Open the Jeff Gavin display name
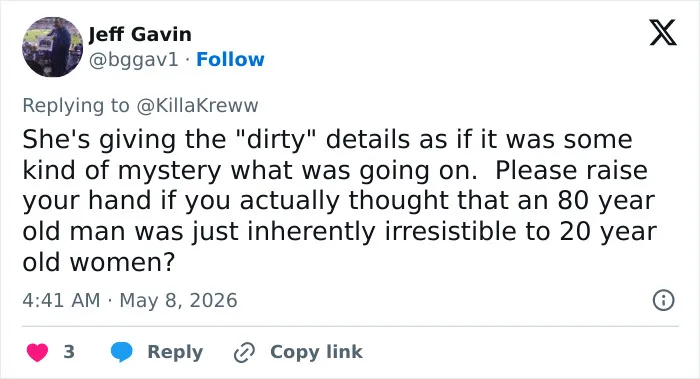 (x=140, y=34)
